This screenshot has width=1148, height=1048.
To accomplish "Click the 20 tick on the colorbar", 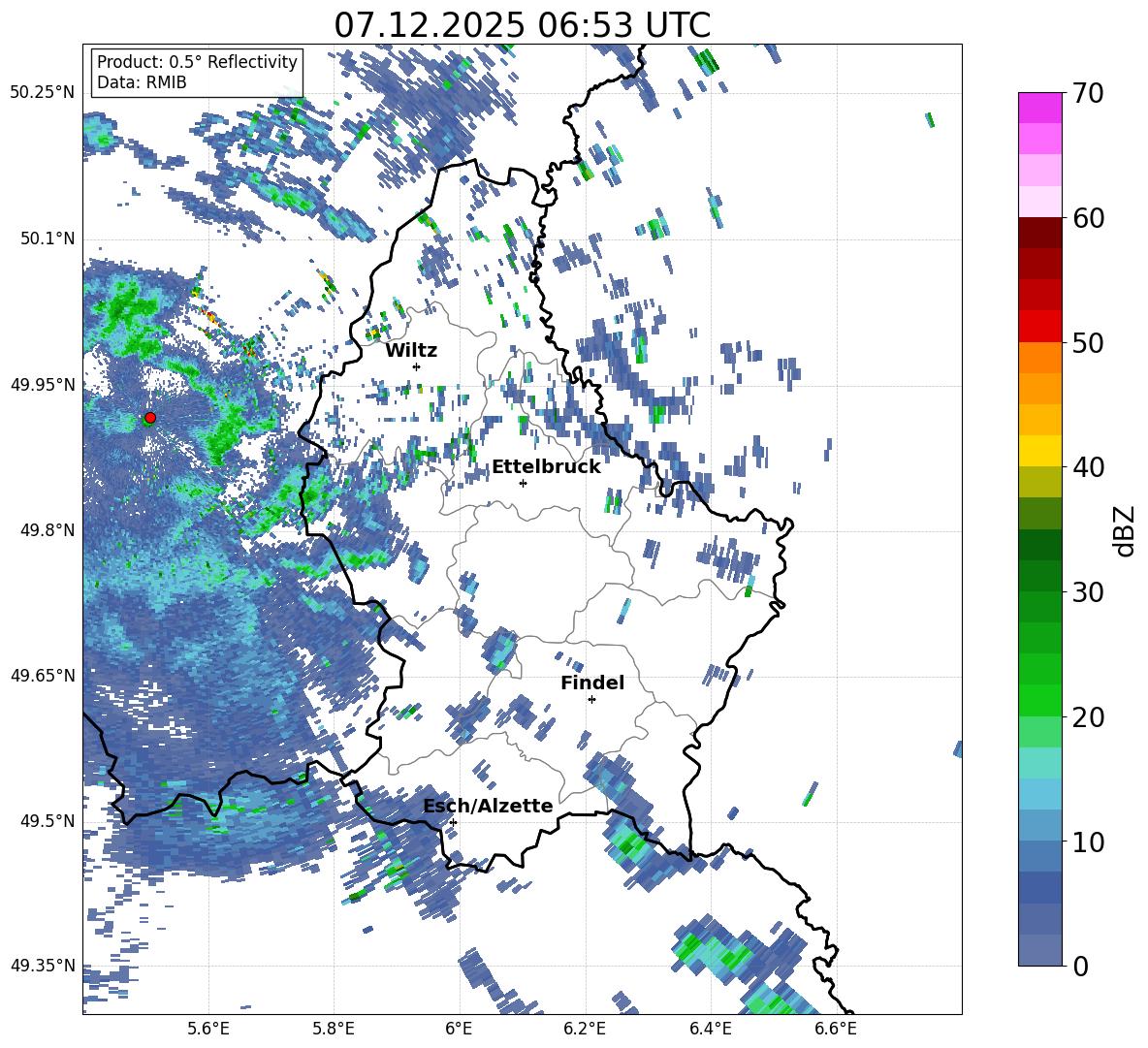I will pyautogui.click(x=1088, y=717).
